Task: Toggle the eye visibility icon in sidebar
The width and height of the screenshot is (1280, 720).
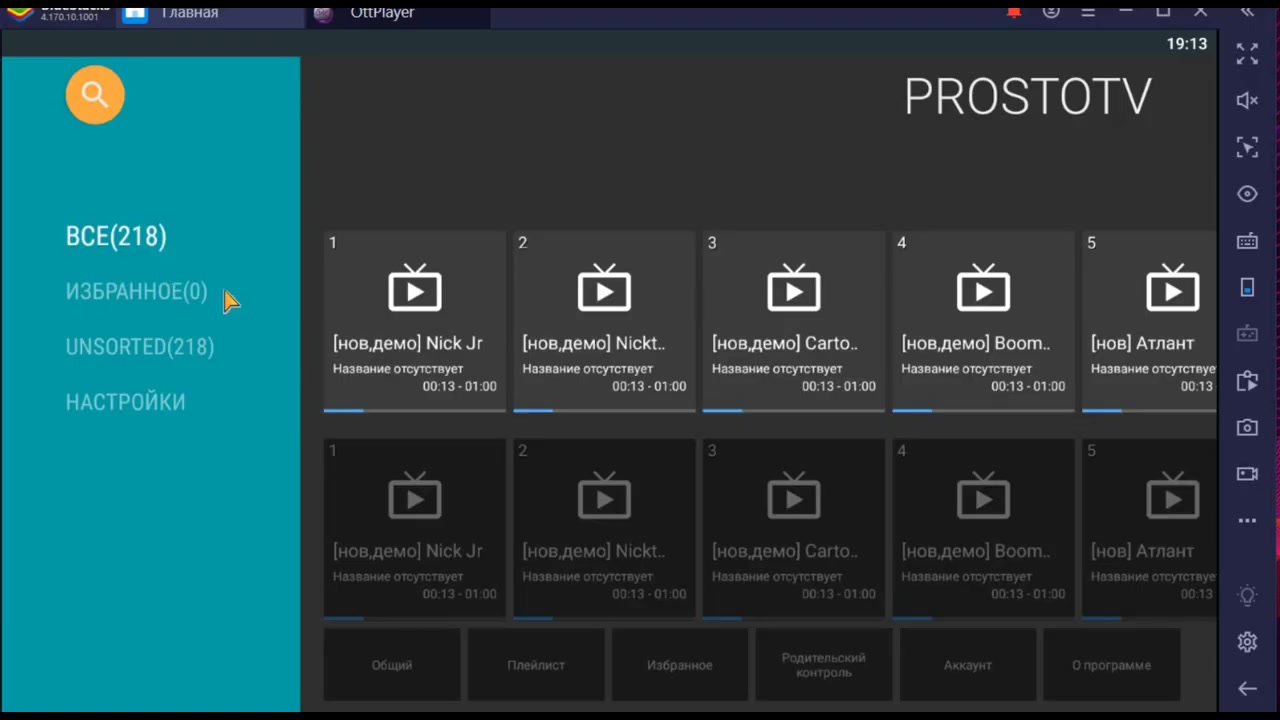Action: pyautogui.click(x=1247, y=194)
